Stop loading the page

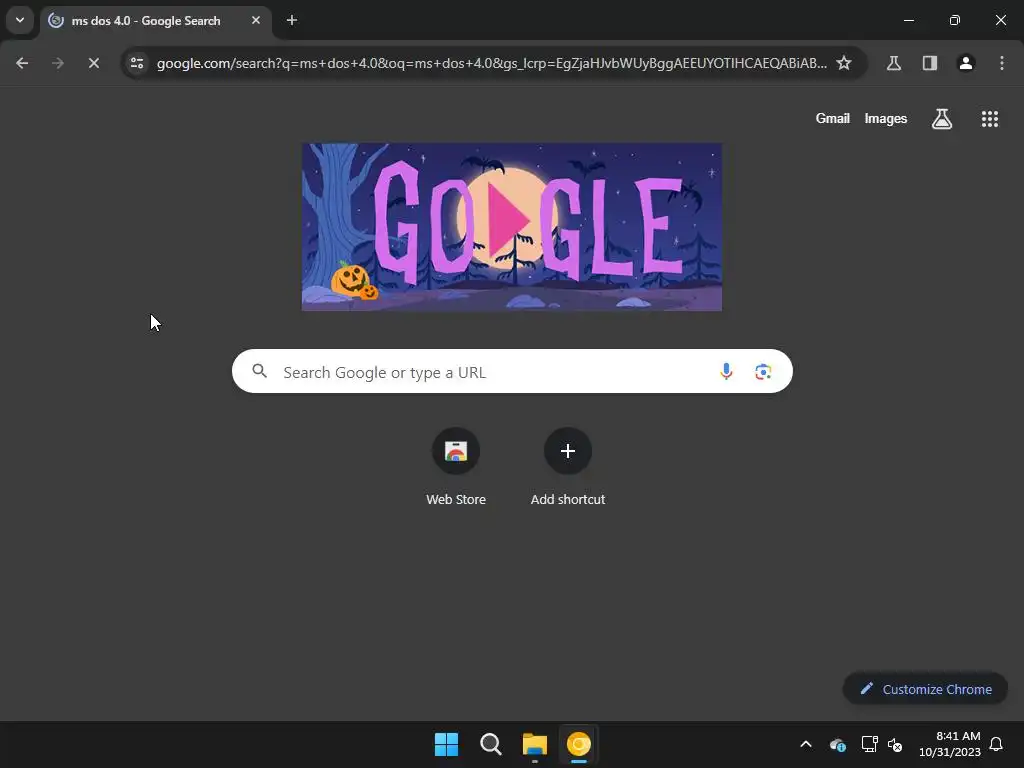[x=93, y=63]
